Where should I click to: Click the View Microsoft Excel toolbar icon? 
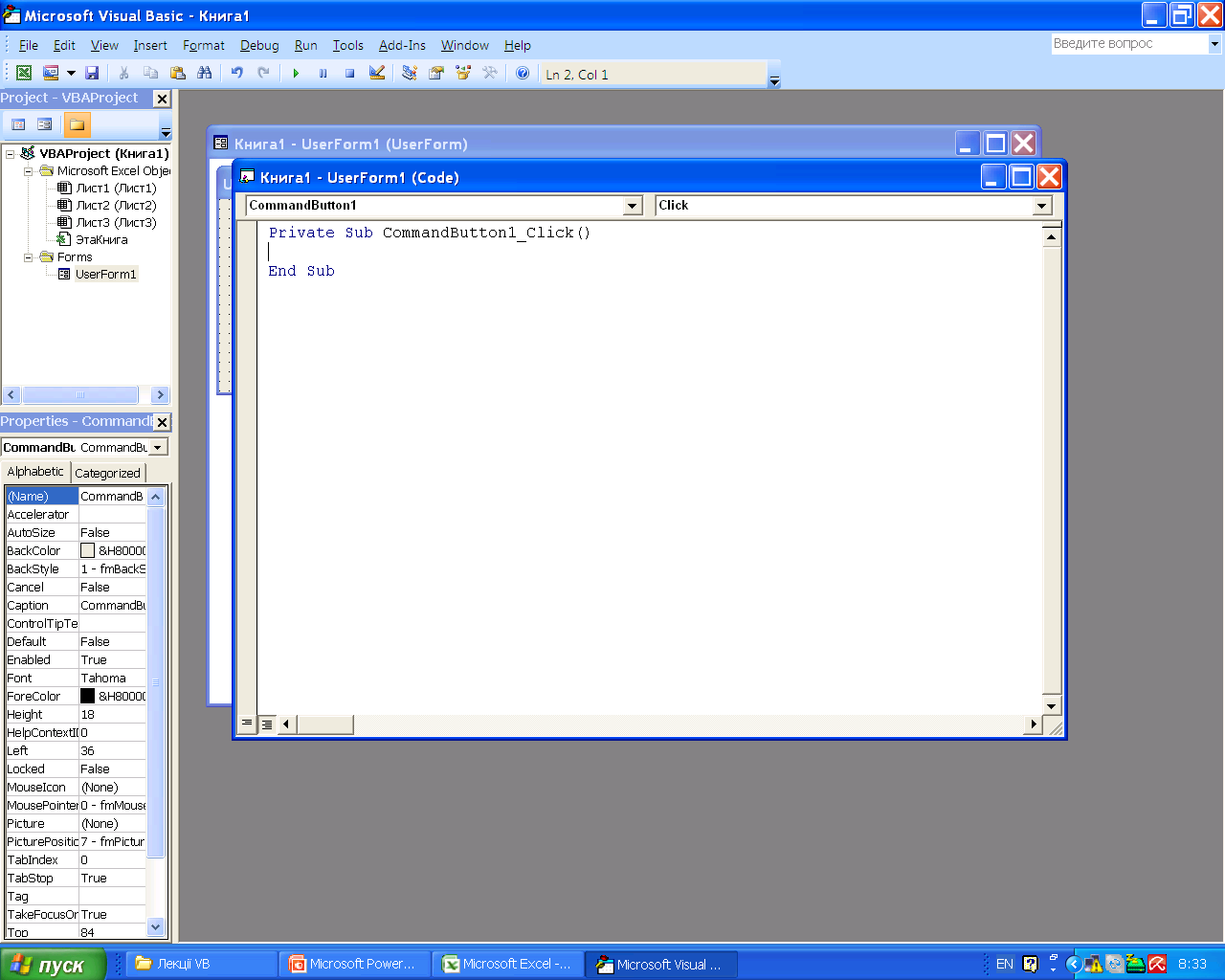click(24, 73)
